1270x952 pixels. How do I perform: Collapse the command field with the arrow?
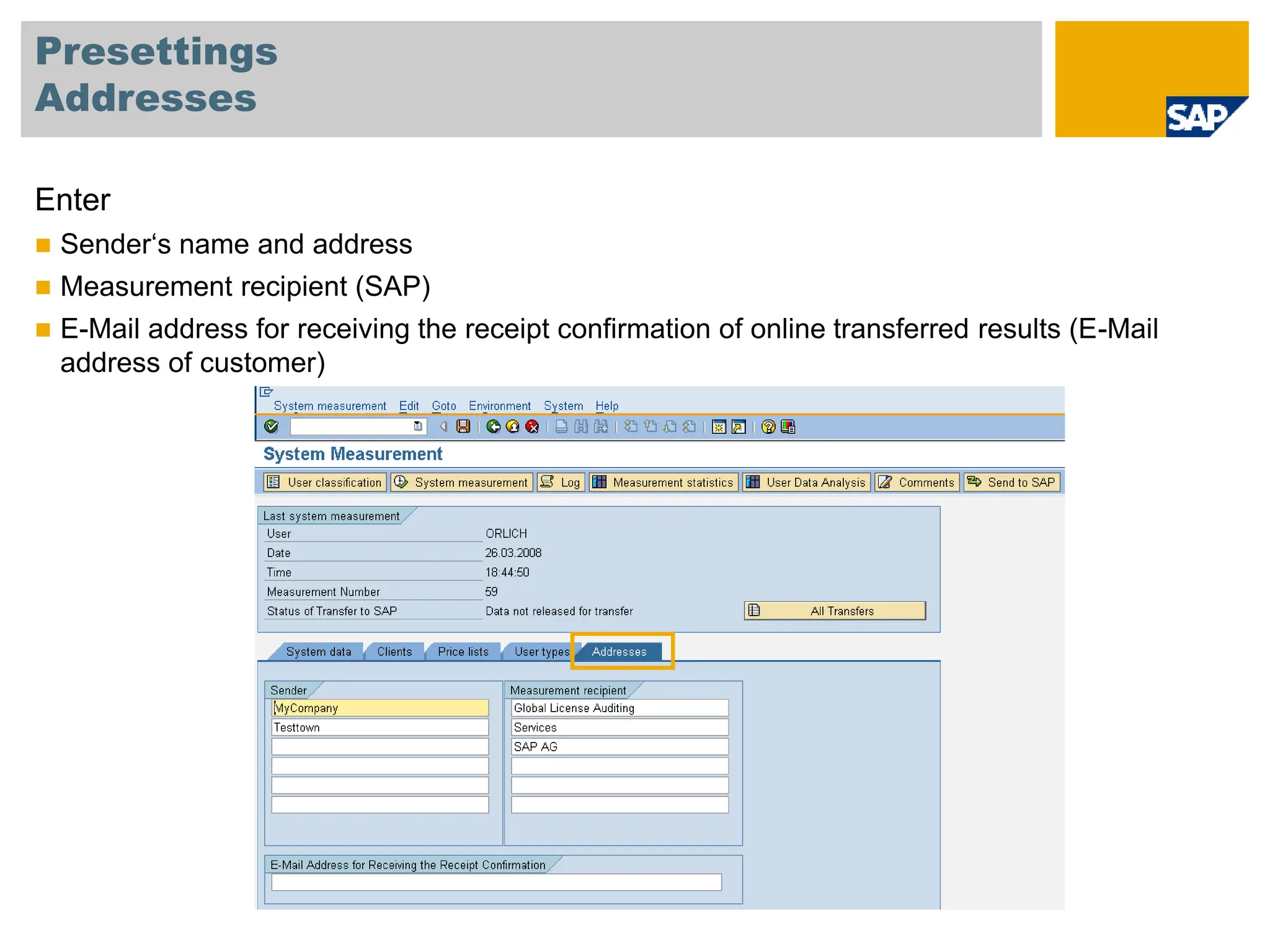[x=443, y=426]
